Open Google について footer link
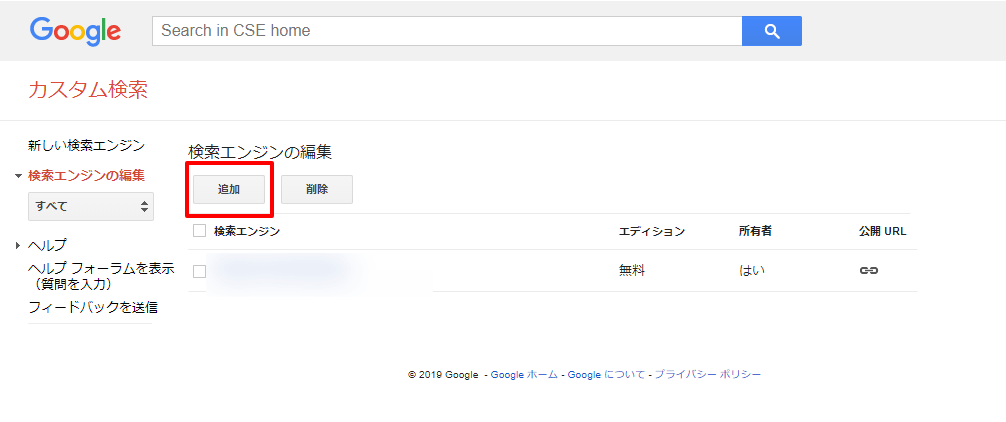 [607, 375]
